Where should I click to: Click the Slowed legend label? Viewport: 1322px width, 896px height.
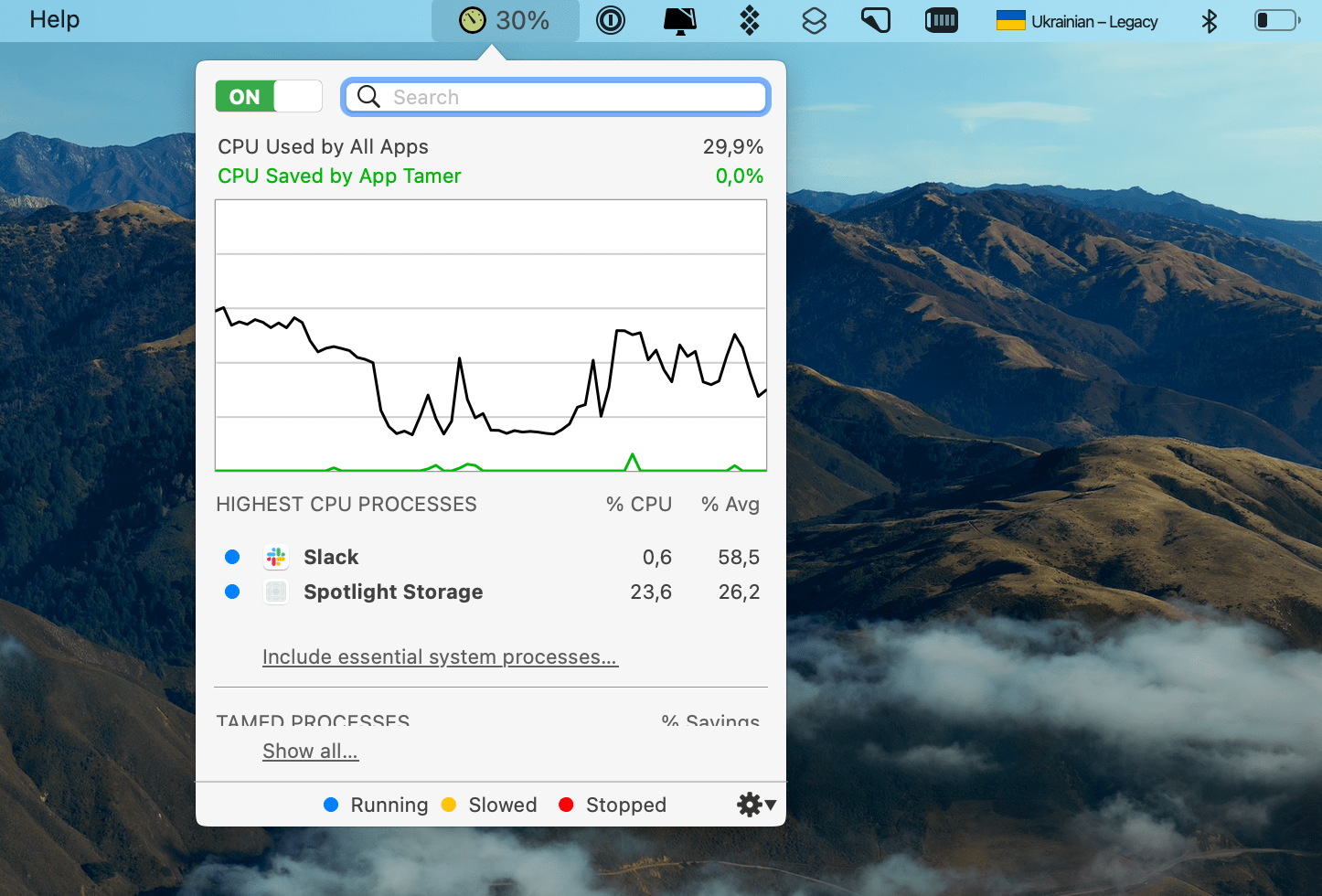(x=503, y=805)
